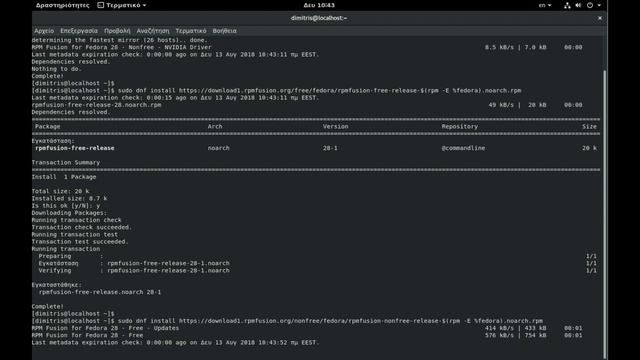Image resolution: width=640 pixels, height=360 pixels.
Task: Click the terminal icon next to Τερματικό
Action: click(x=100, y=5)
